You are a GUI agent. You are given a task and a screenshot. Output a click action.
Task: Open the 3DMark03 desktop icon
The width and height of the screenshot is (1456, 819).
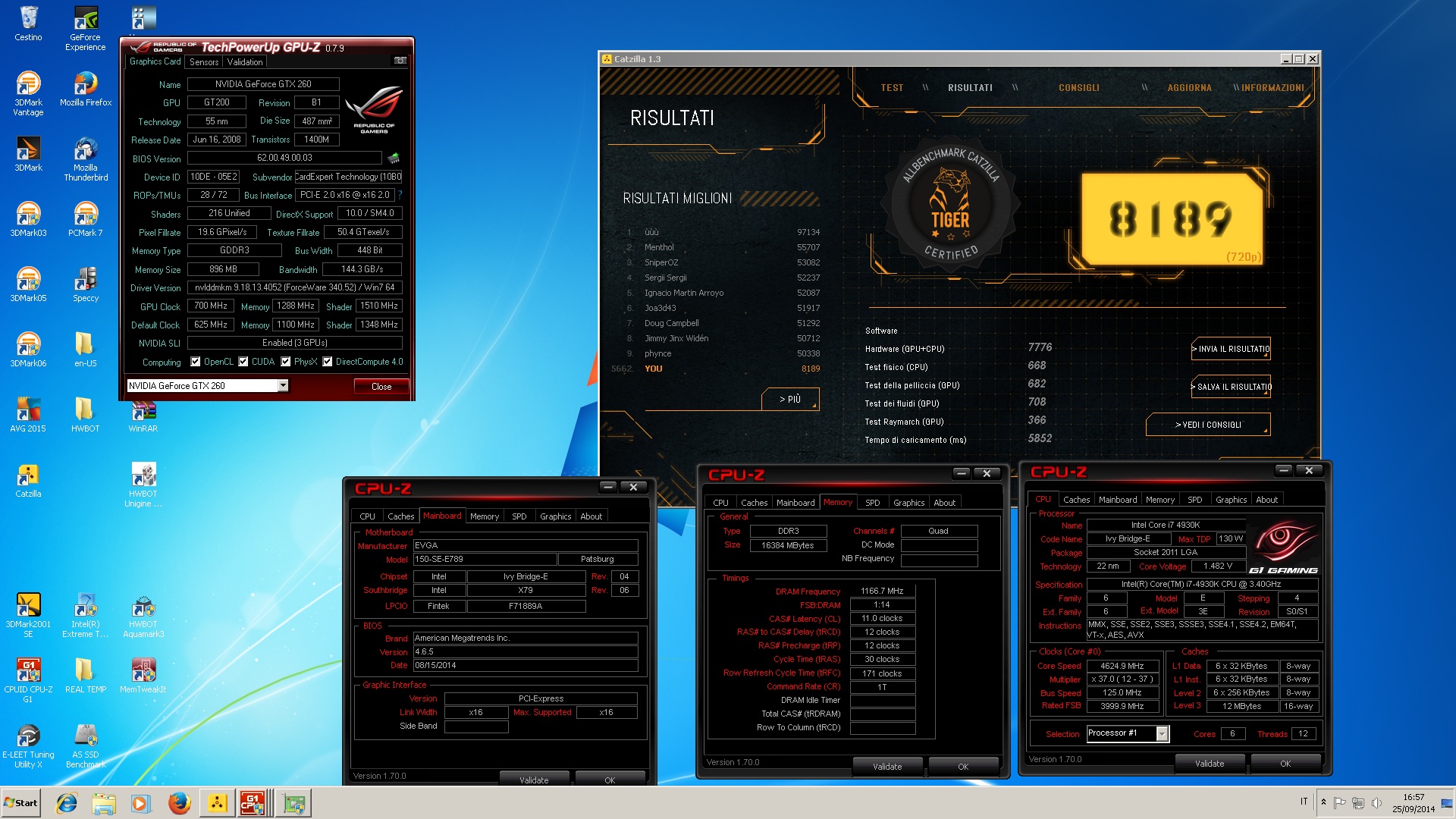pyautogui.click(x=28, y=219)
